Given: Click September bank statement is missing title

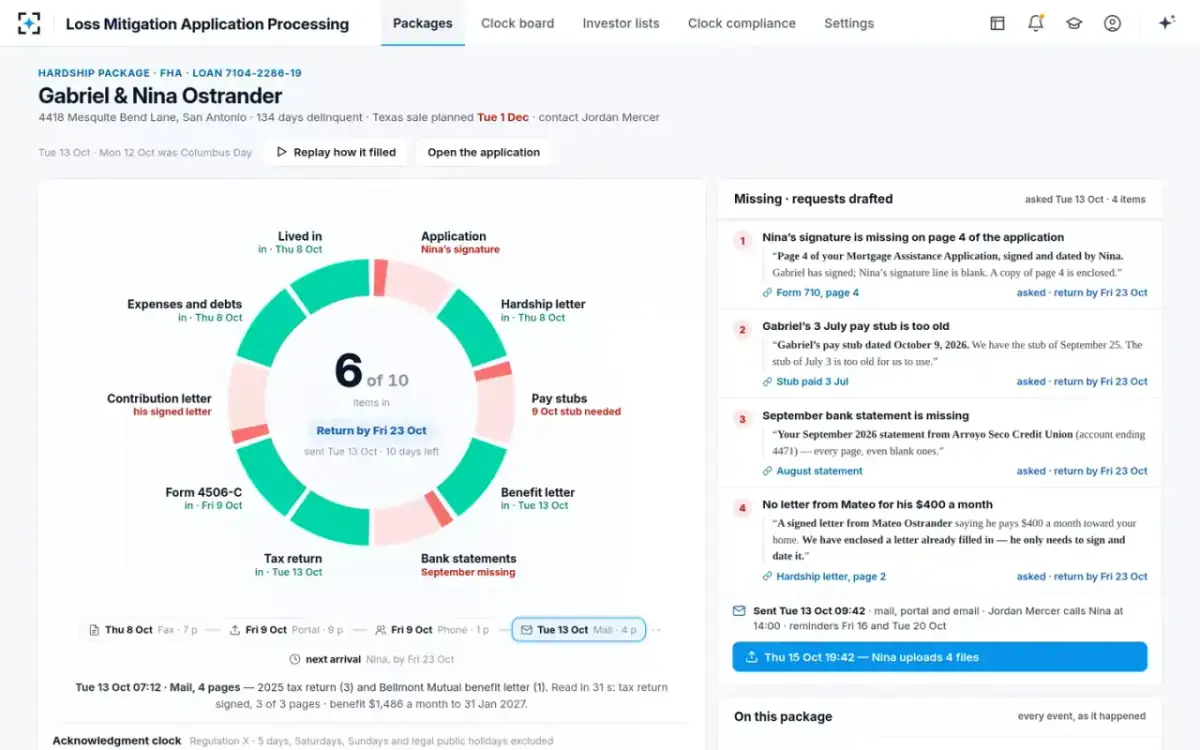Looking at the screenshot, I should [x=865, y=416].
